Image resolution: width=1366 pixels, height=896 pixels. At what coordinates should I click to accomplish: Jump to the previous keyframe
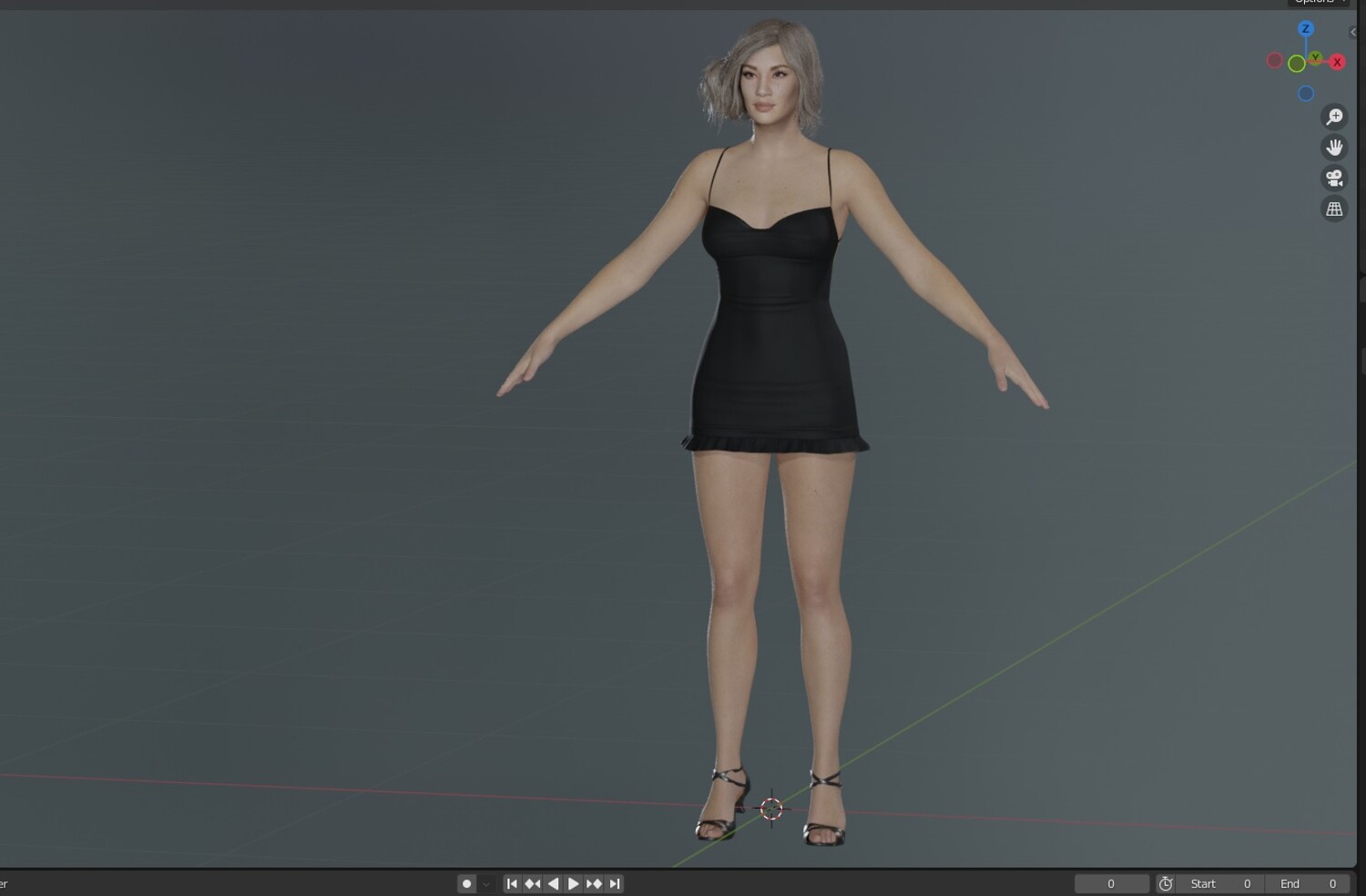[x=533, y=883]
